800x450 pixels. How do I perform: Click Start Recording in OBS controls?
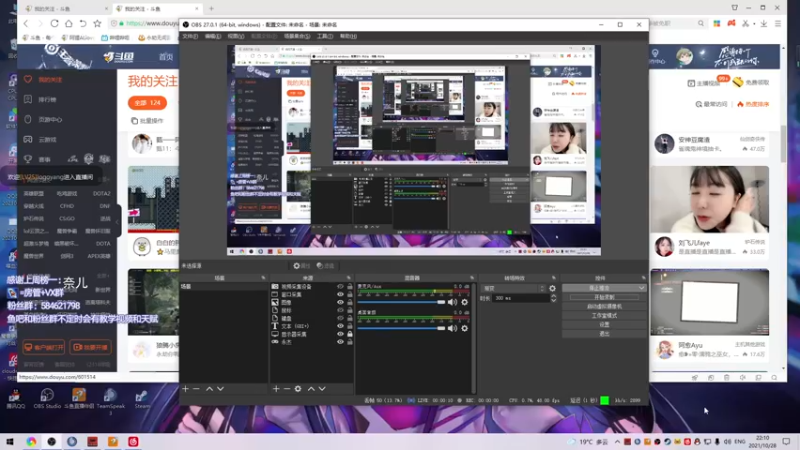pyautogui.click(x=604, y=297)
